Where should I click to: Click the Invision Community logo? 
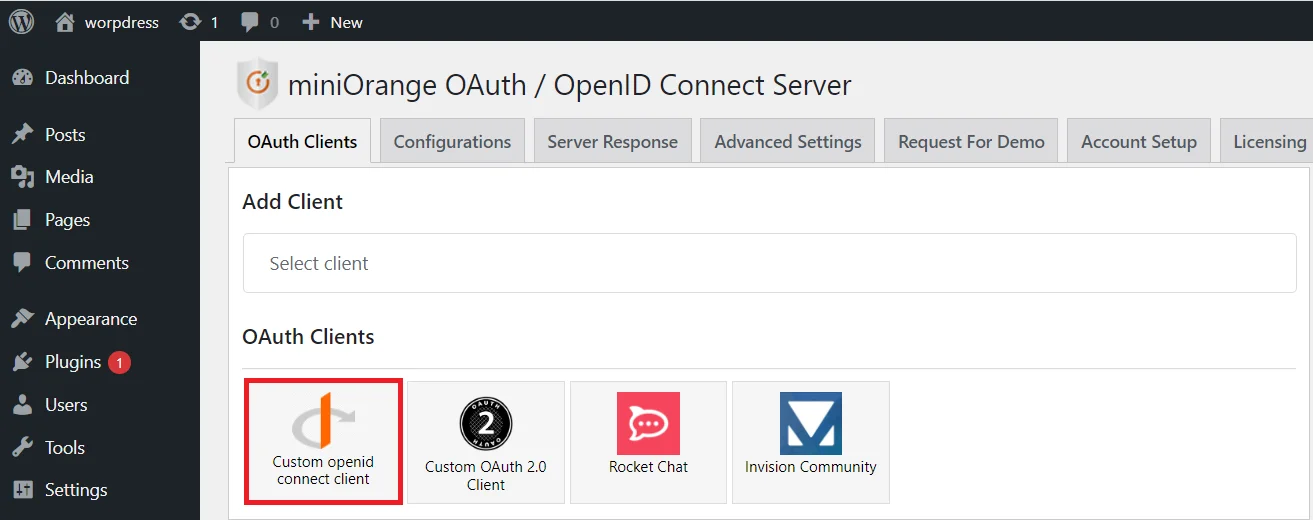click(811, 423)
